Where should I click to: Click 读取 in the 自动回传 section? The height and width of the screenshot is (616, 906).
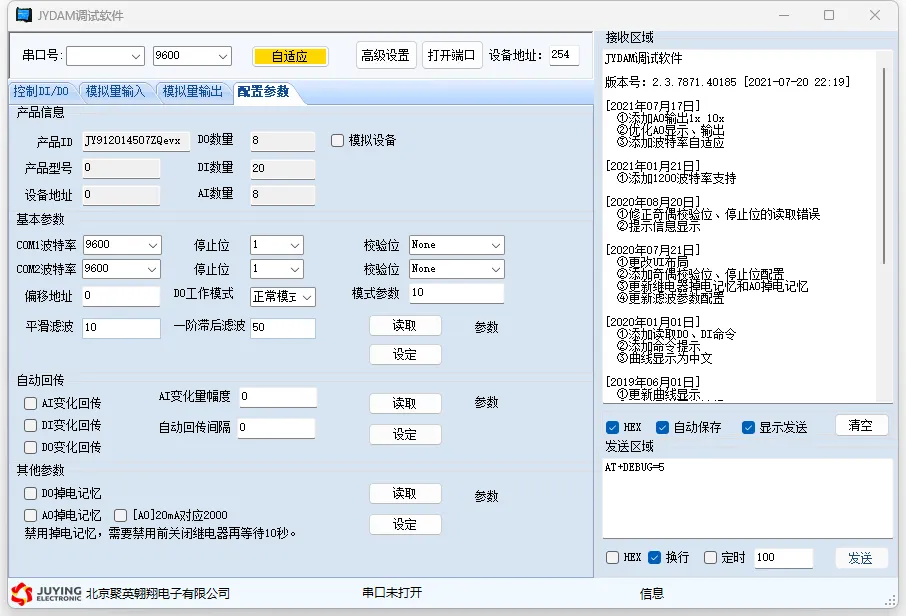(405, 403)
